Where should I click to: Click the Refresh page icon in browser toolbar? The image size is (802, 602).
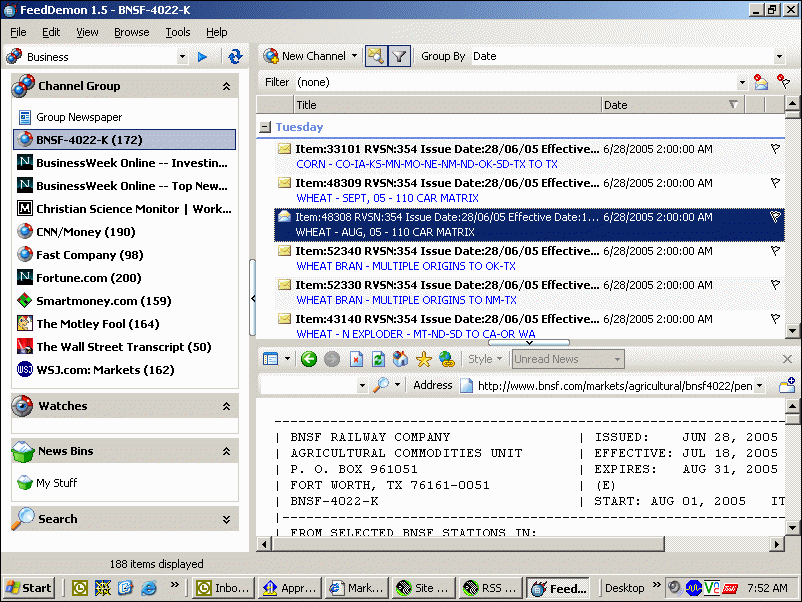pyautogui.click(x=378, y=359)
